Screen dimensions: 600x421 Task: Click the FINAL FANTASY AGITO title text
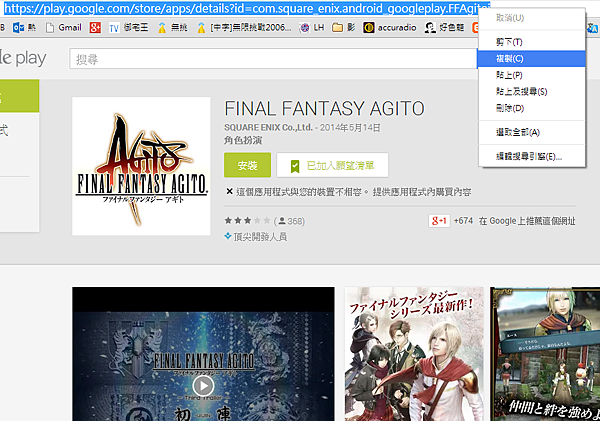tap(324, 109)
